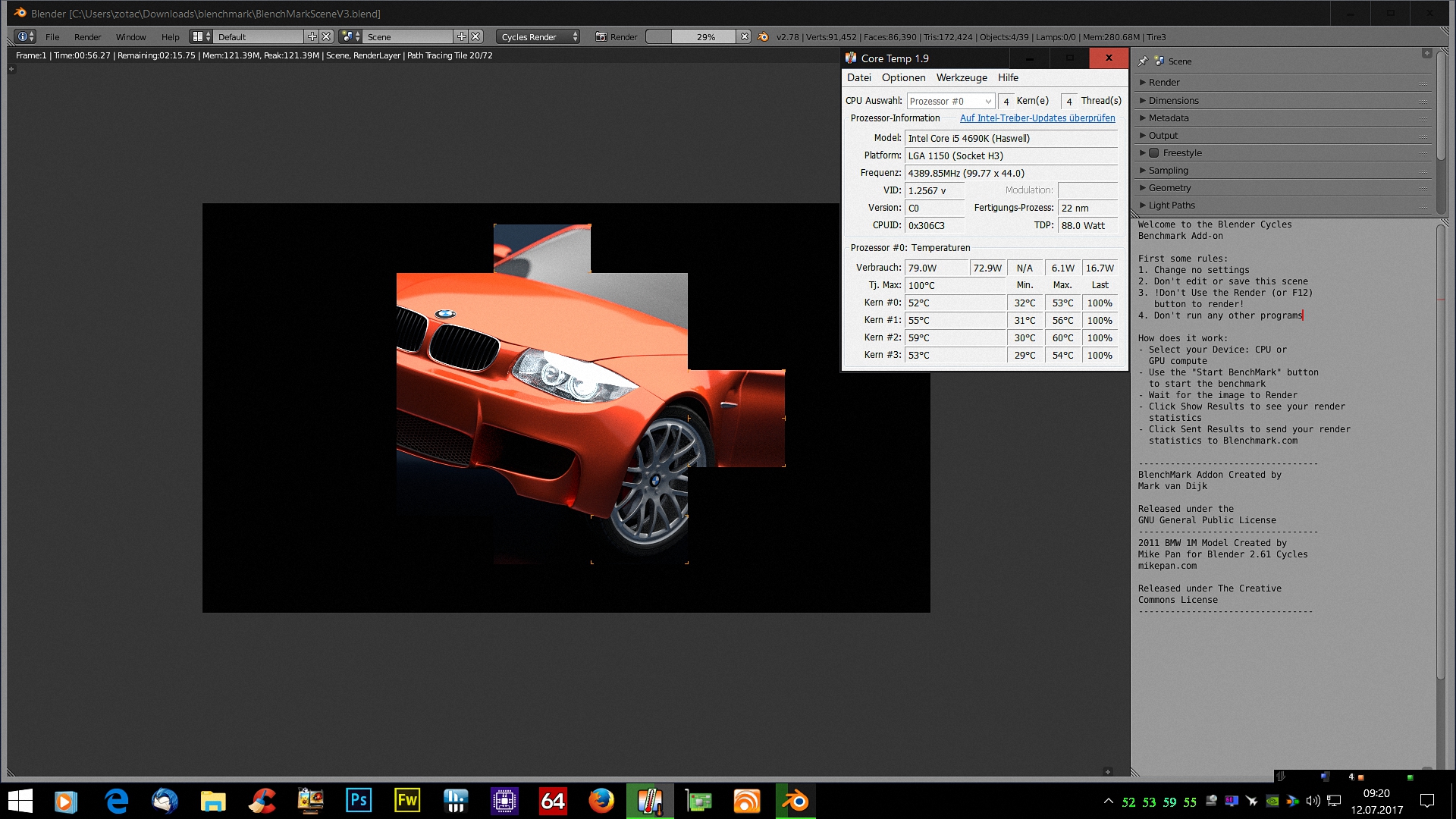Expand the Sampling panel
The width and height of the screenshot is (1456, 819).
point(1168,171)
